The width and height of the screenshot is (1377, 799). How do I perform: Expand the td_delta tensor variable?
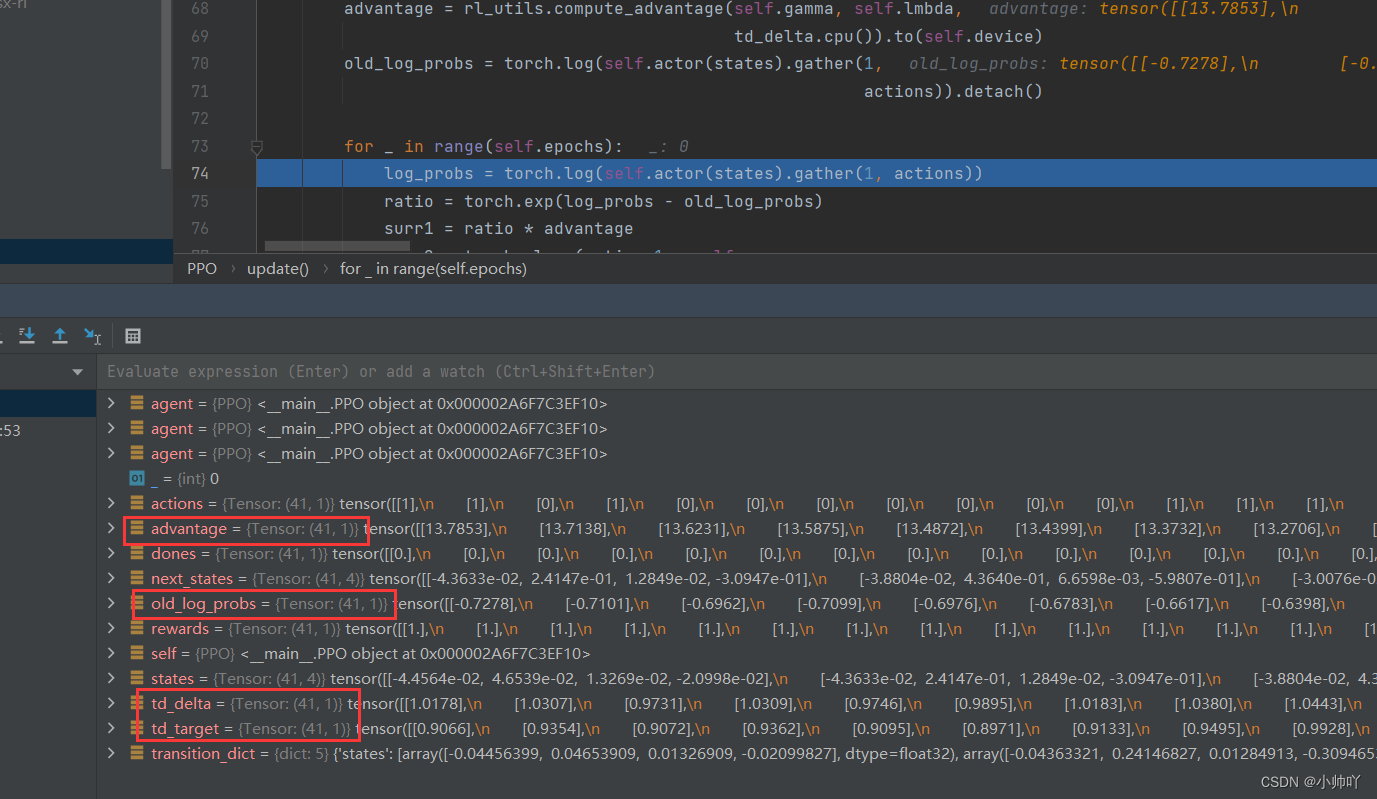coord(112,703)
